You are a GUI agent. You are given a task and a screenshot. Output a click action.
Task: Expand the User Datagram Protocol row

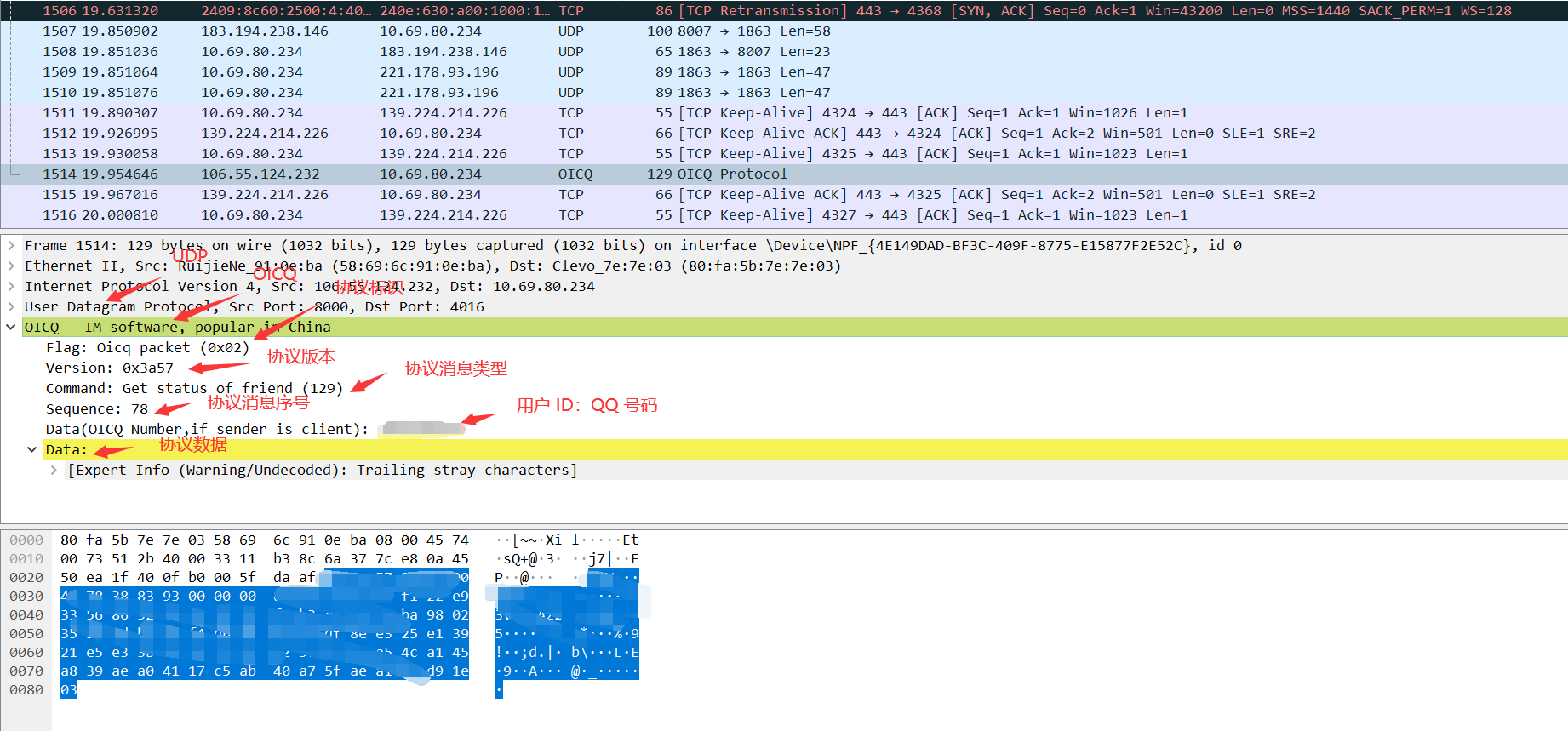pos(11,306)
